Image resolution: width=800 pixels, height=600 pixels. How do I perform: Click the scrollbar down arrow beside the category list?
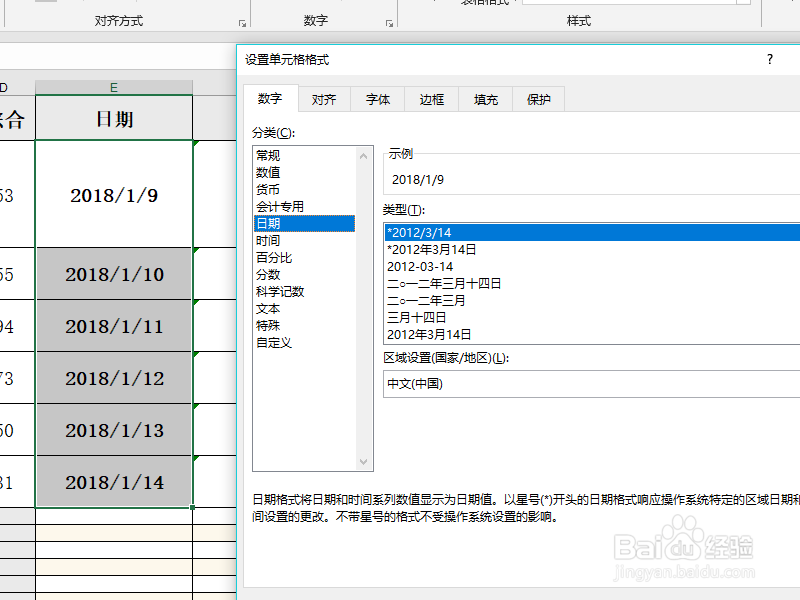[363, 462]
